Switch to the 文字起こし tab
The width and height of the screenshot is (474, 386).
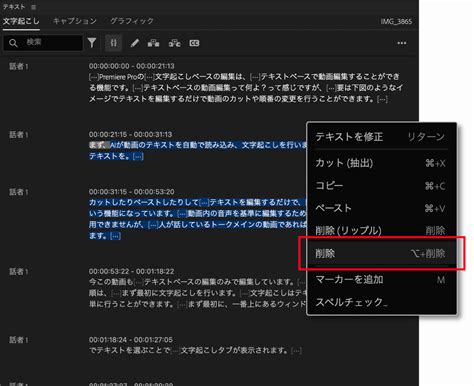click(21, 21)
